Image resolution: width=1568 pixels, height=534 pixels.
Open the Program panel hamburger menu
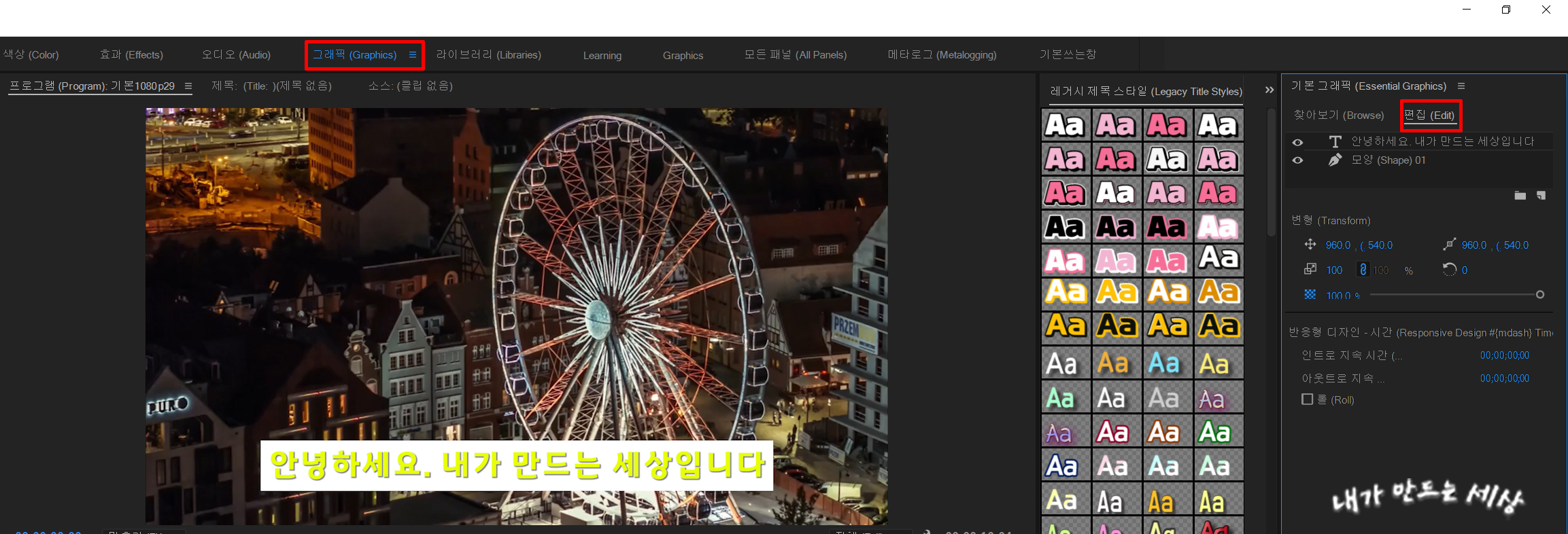[x=188, y=86]
